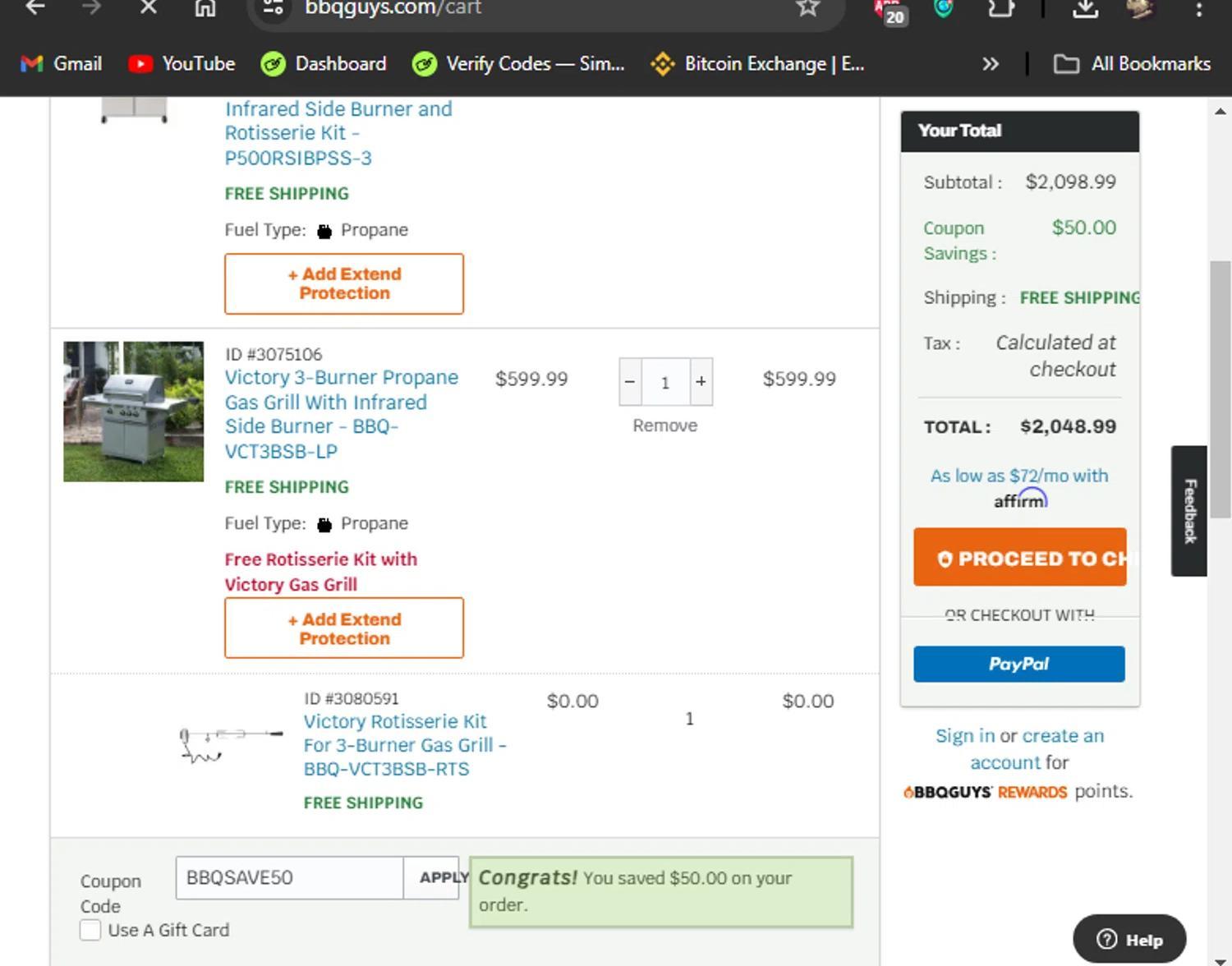Click the scrollbar up arrow
Screen dimensions: 1232x966
1220,112
